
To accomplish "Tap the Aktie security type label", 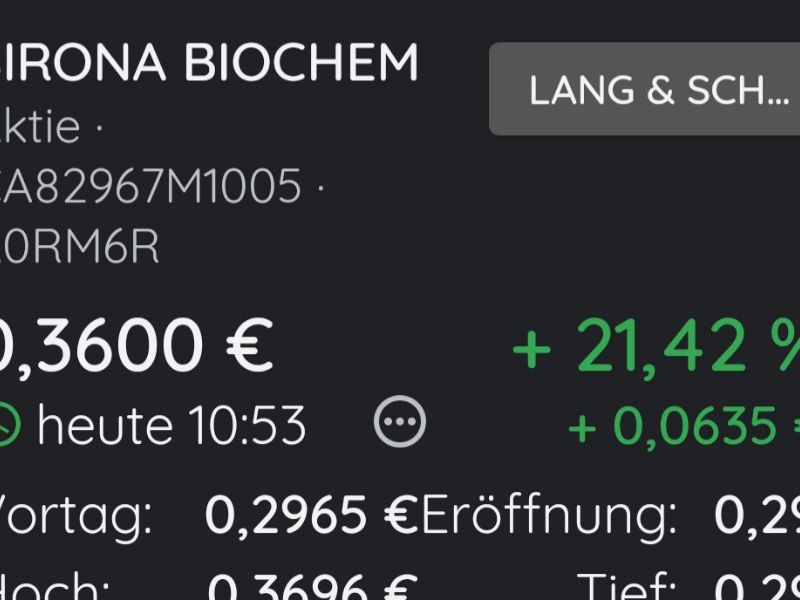I will point(40,126).
